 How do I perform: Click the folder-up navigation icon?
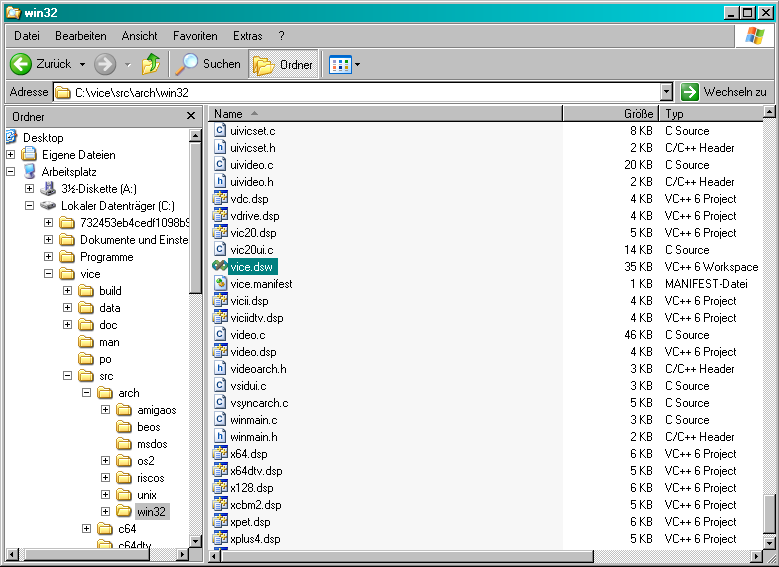point(151,64)
